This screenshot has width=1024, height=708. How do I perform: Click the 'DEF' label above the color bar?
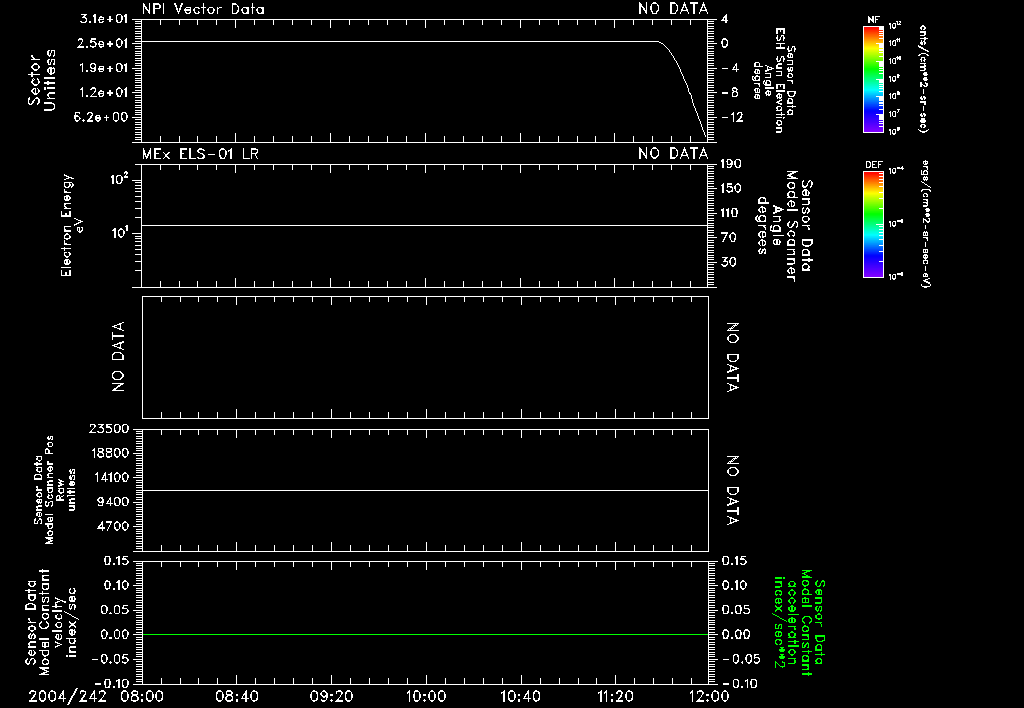click(x=873, y=165)
